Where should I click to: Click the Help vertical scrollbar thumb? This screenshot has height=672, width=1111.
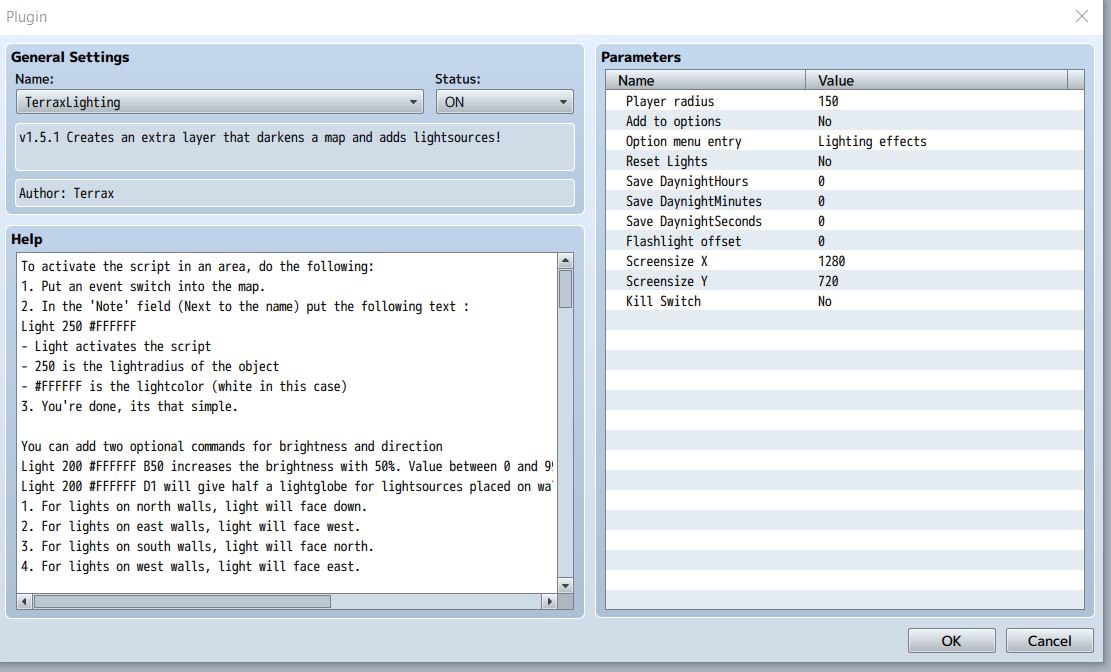point(565,289)
